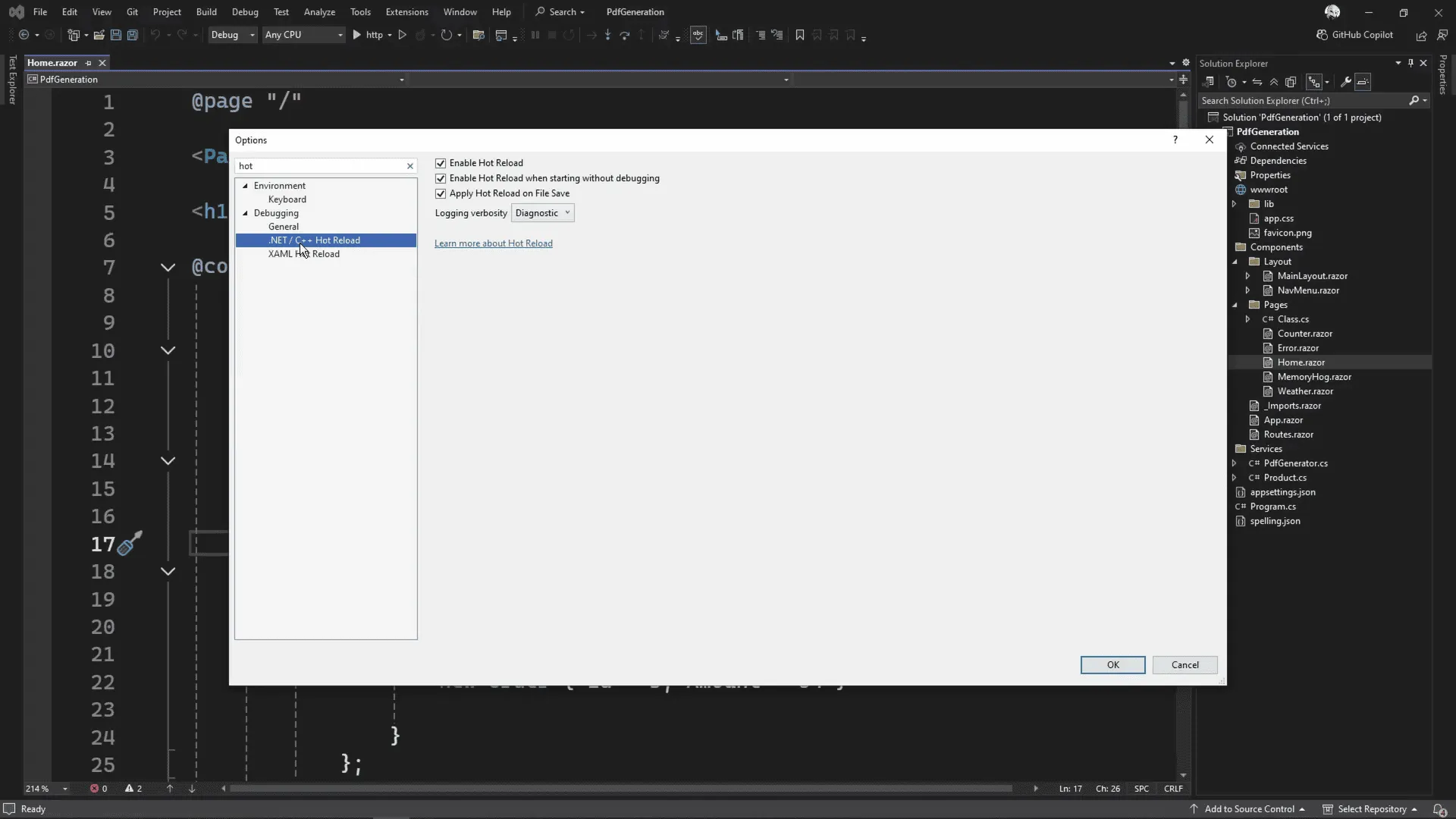
Task: Click Show All Files icon in Solution Explorer
Action: (1291, 82)
